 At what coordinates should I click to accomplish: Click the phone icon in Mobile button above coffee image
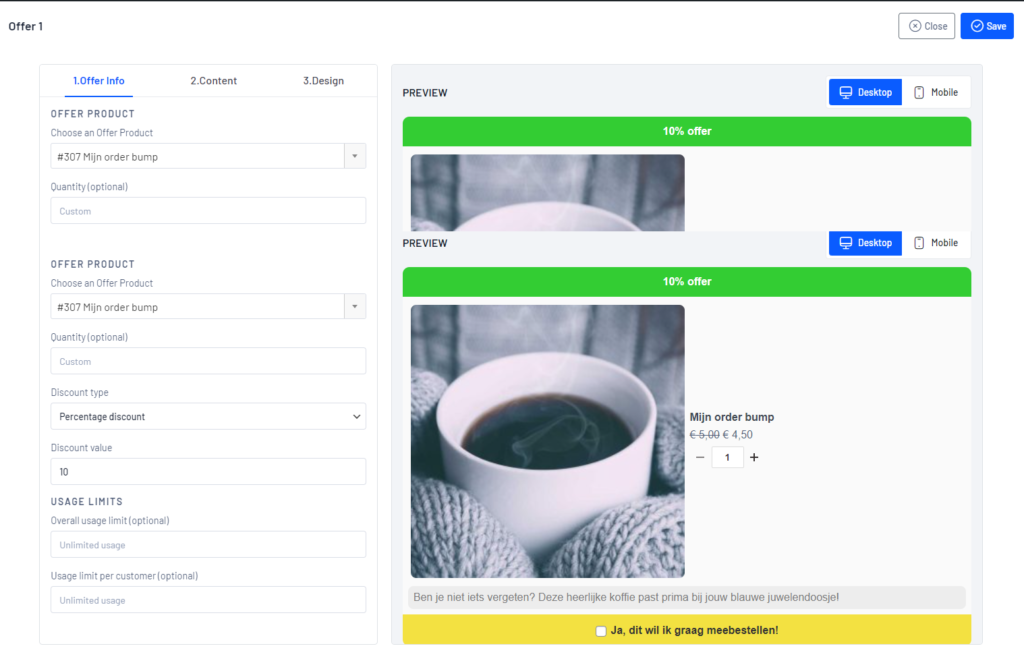coord(919,243)
